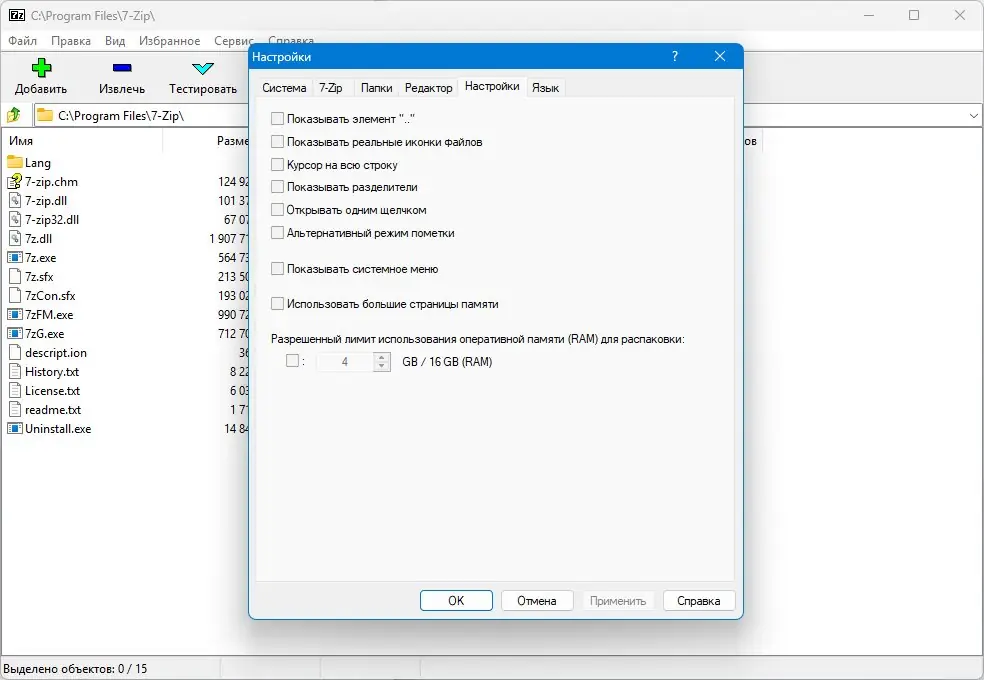The image size is (984, 680).
Task: Click the 7-zip.chm help file icon
Action: pyautogui.click(x=14, y=182)
